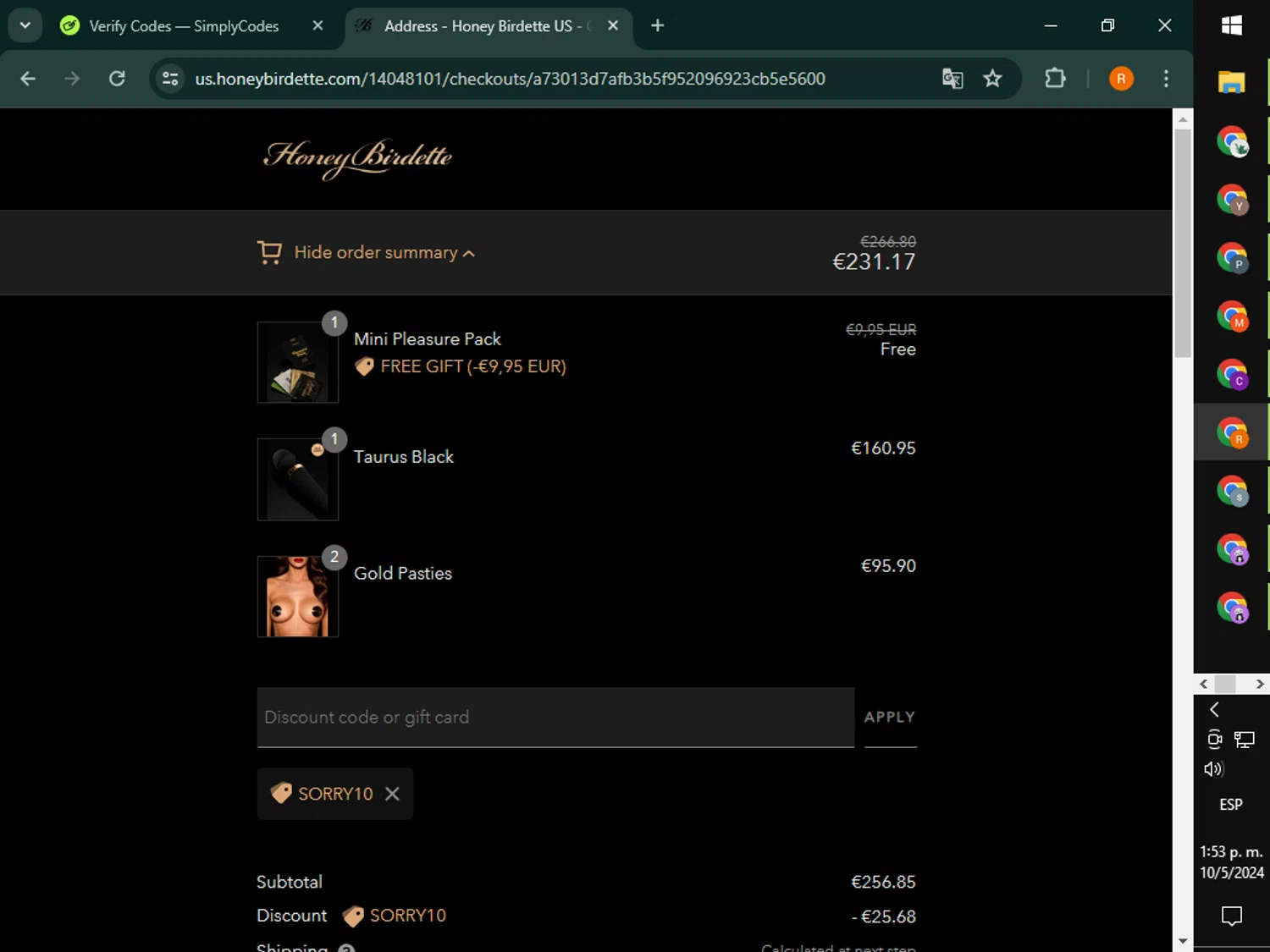The height and width of the screenshot is (952, 1270).
Task: Click the discount code or gift card field
Action: click(x=555, y=718)
